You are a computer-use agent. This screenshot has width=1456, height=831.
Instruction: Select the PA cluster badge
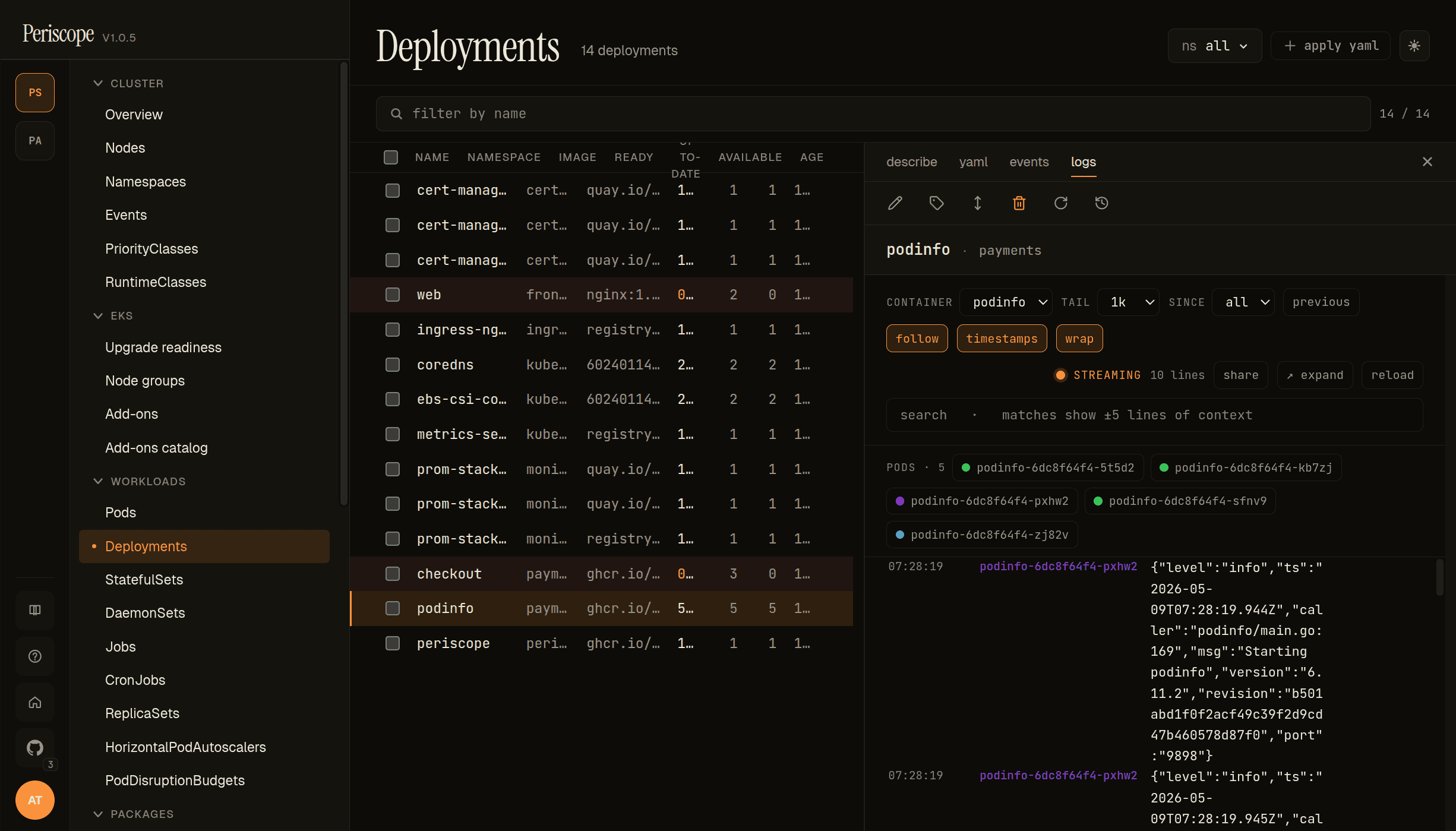pos(35,141)
